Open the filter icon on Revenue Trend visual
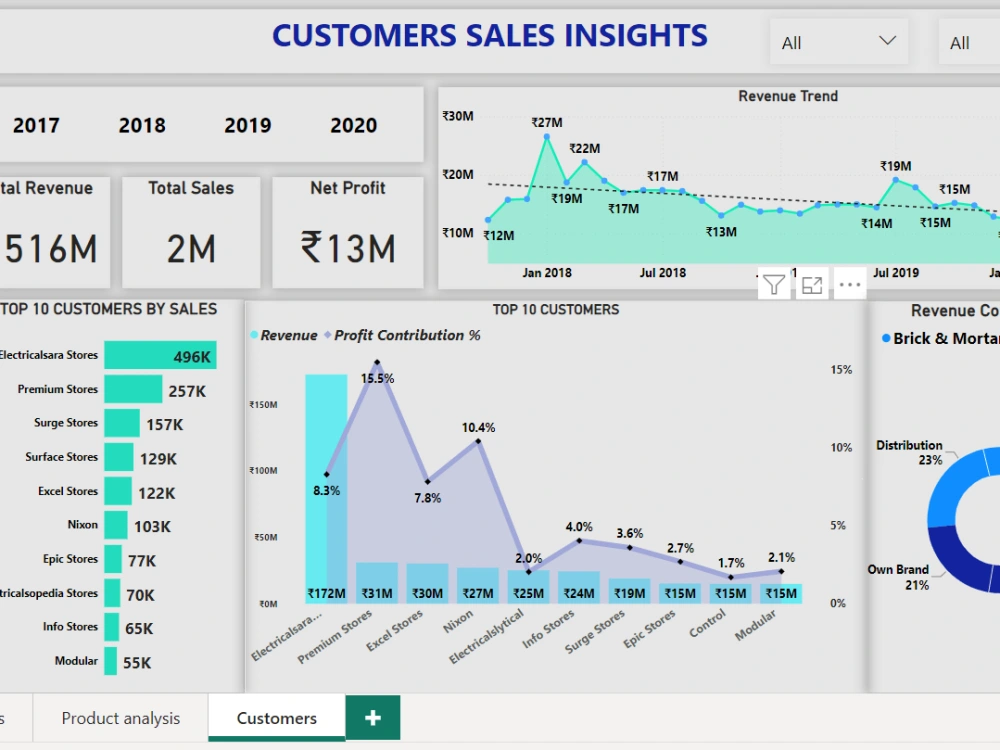 click(x=773, y=284)
